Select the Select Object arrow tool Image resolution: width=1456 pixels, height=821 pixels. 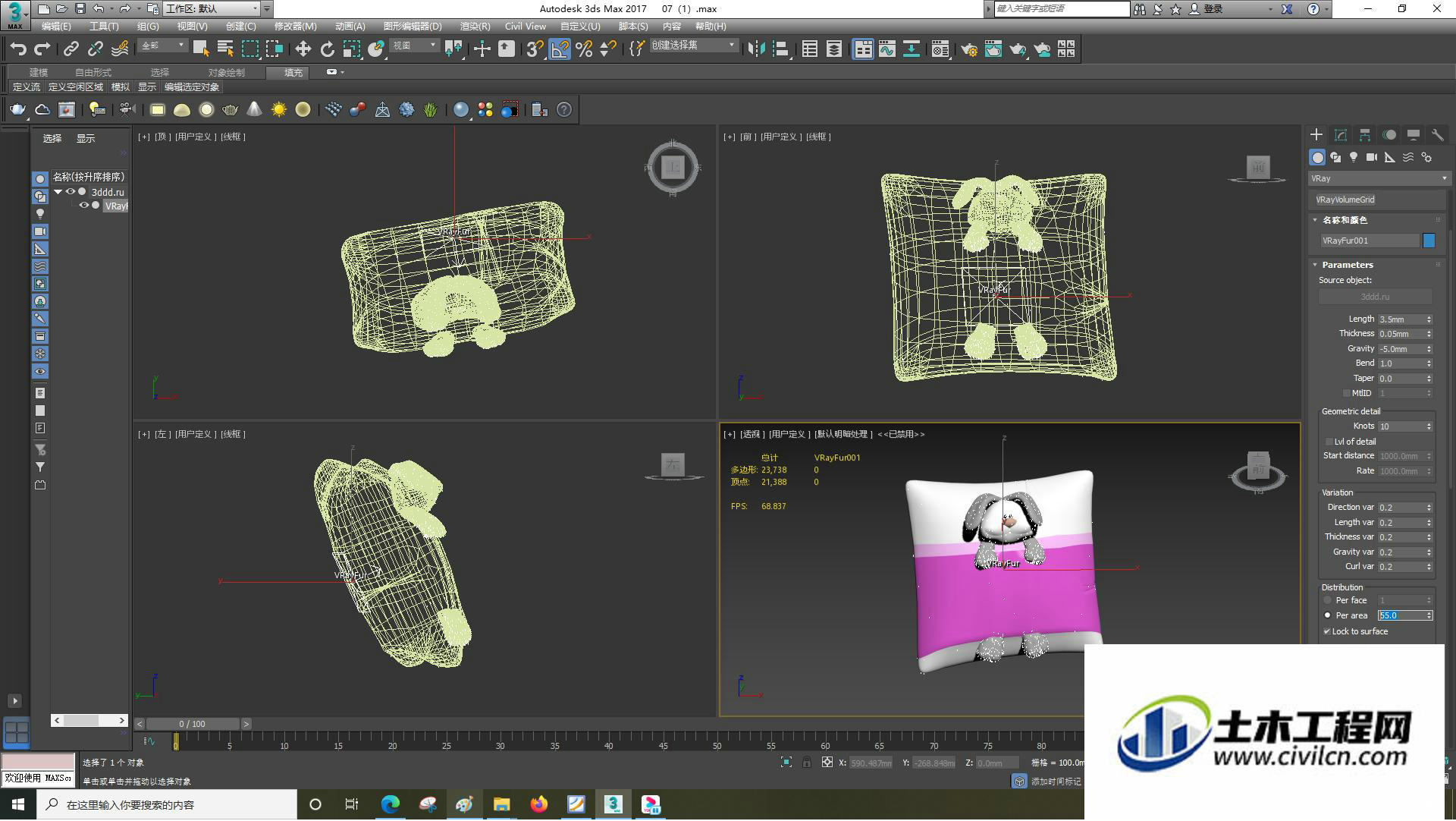[x=201, y=49]
